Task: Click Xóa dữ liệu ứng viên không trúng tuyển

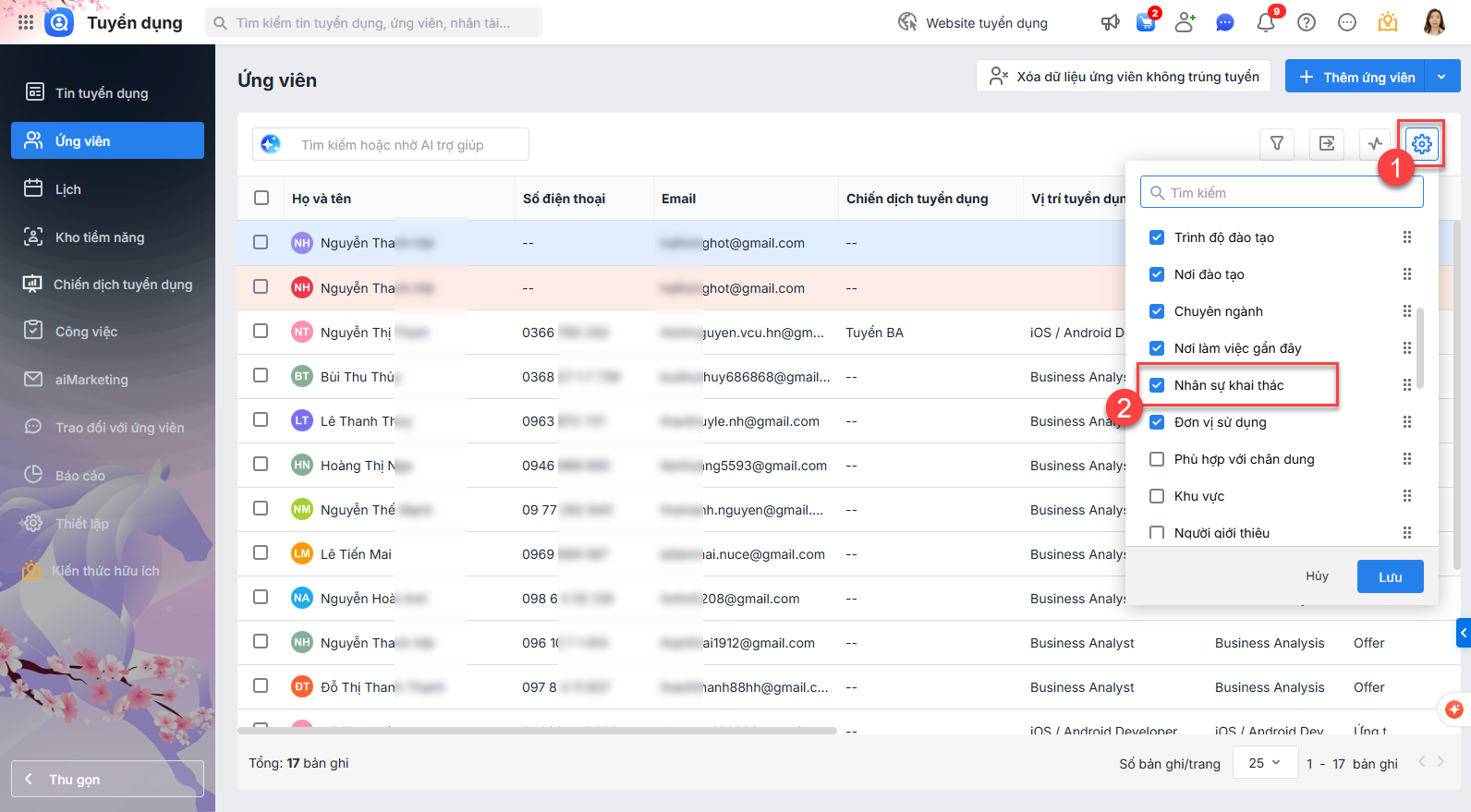Action: pyautogui.click(x=1124, y=77)
